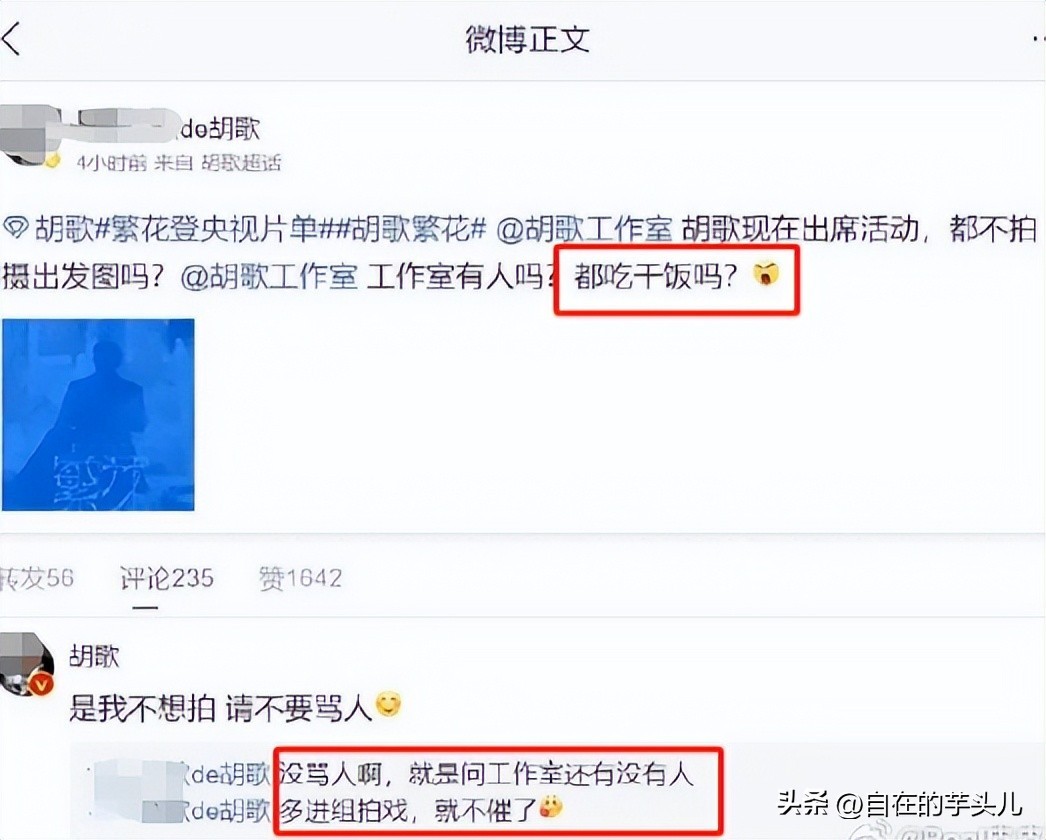This screenshot has height=840, width=1046.
Task: Open the blue 繁花 poster thumbnail
Action: (98, 414)
